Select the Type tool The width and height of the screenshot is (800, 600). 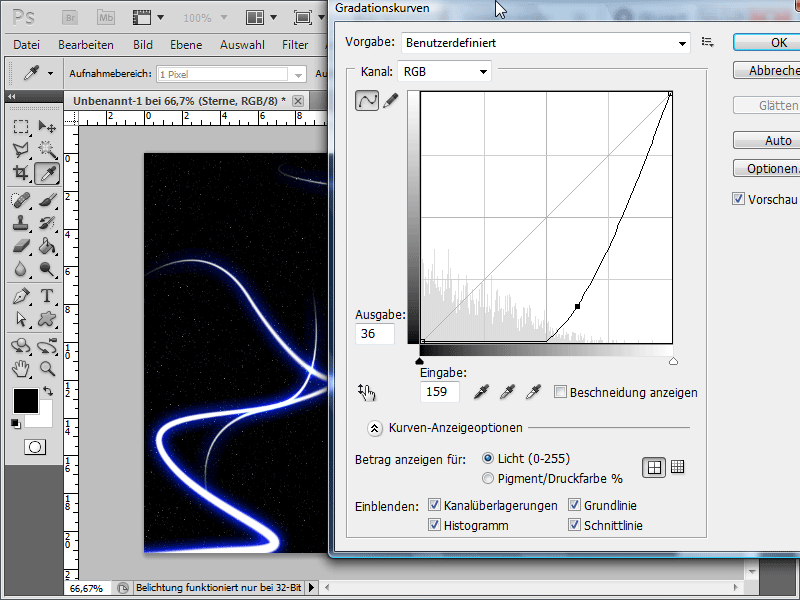(47, 296)
